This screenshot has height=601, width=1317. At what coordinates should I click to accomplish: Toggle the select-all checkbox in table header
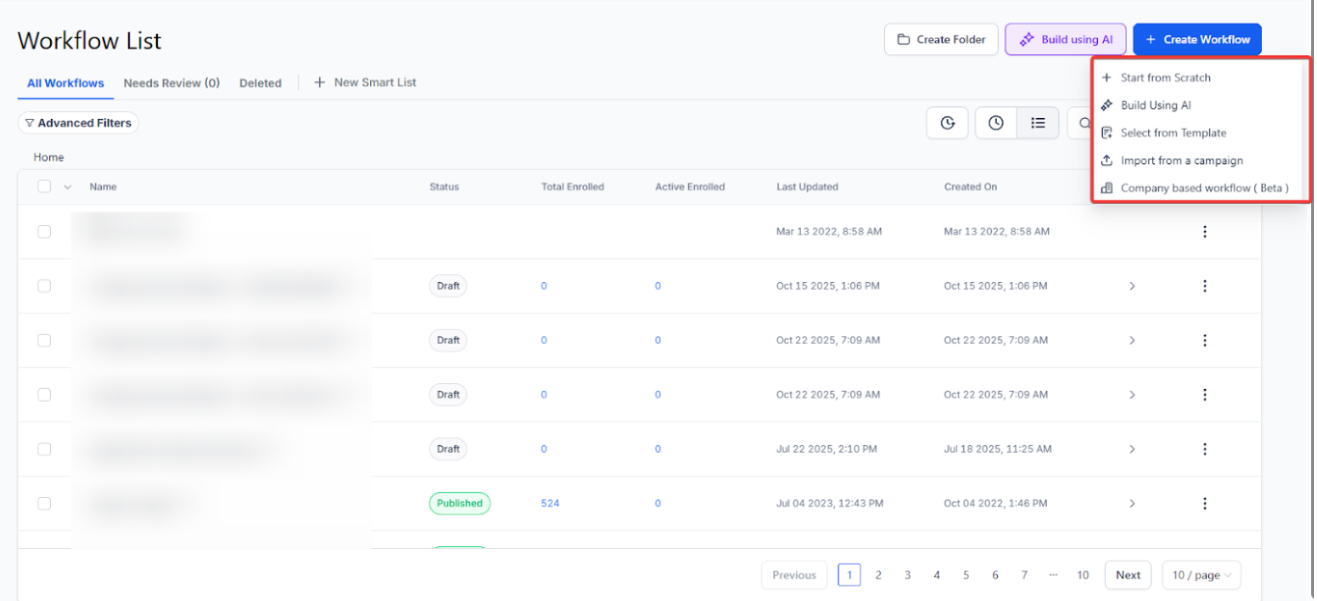point(44,186)
